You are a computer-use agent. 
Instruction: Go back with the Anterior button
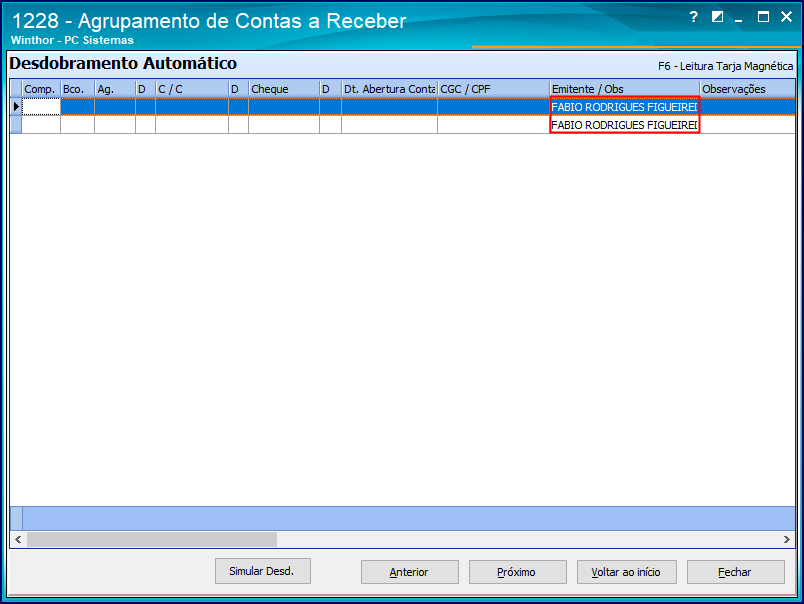[x=410, y=572]
